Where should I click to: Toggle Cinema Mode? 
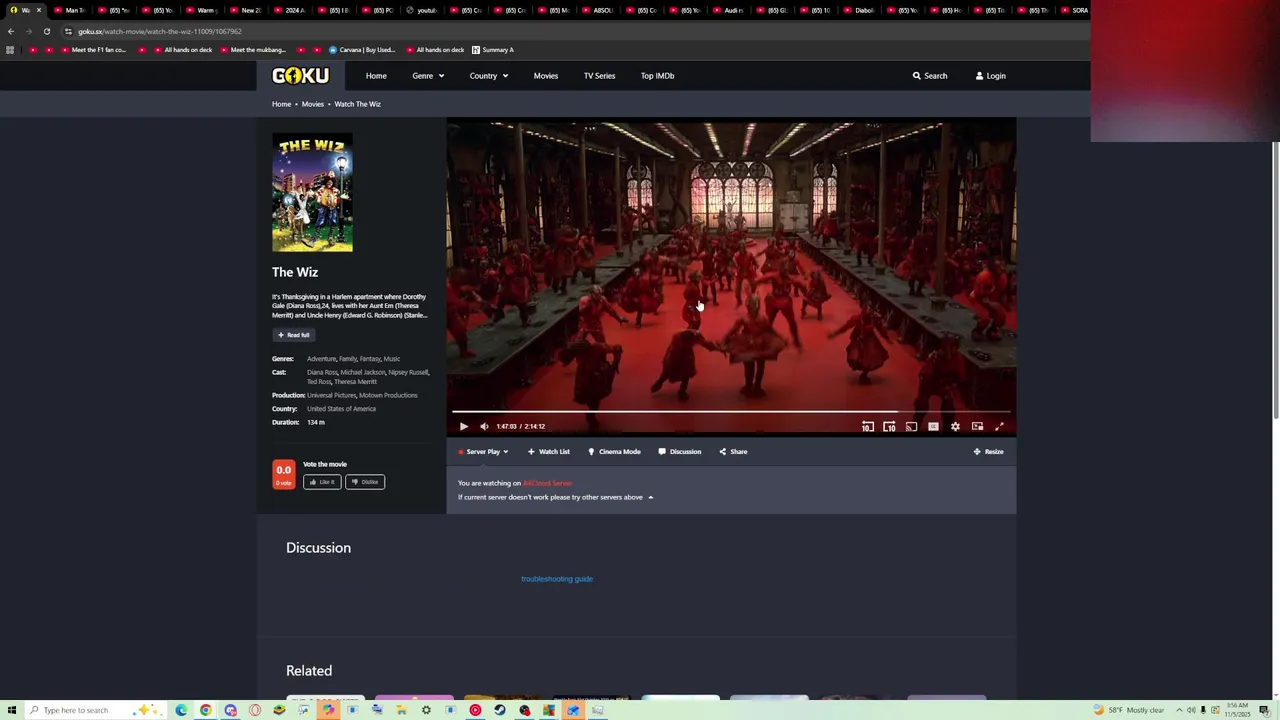[614, 452]
